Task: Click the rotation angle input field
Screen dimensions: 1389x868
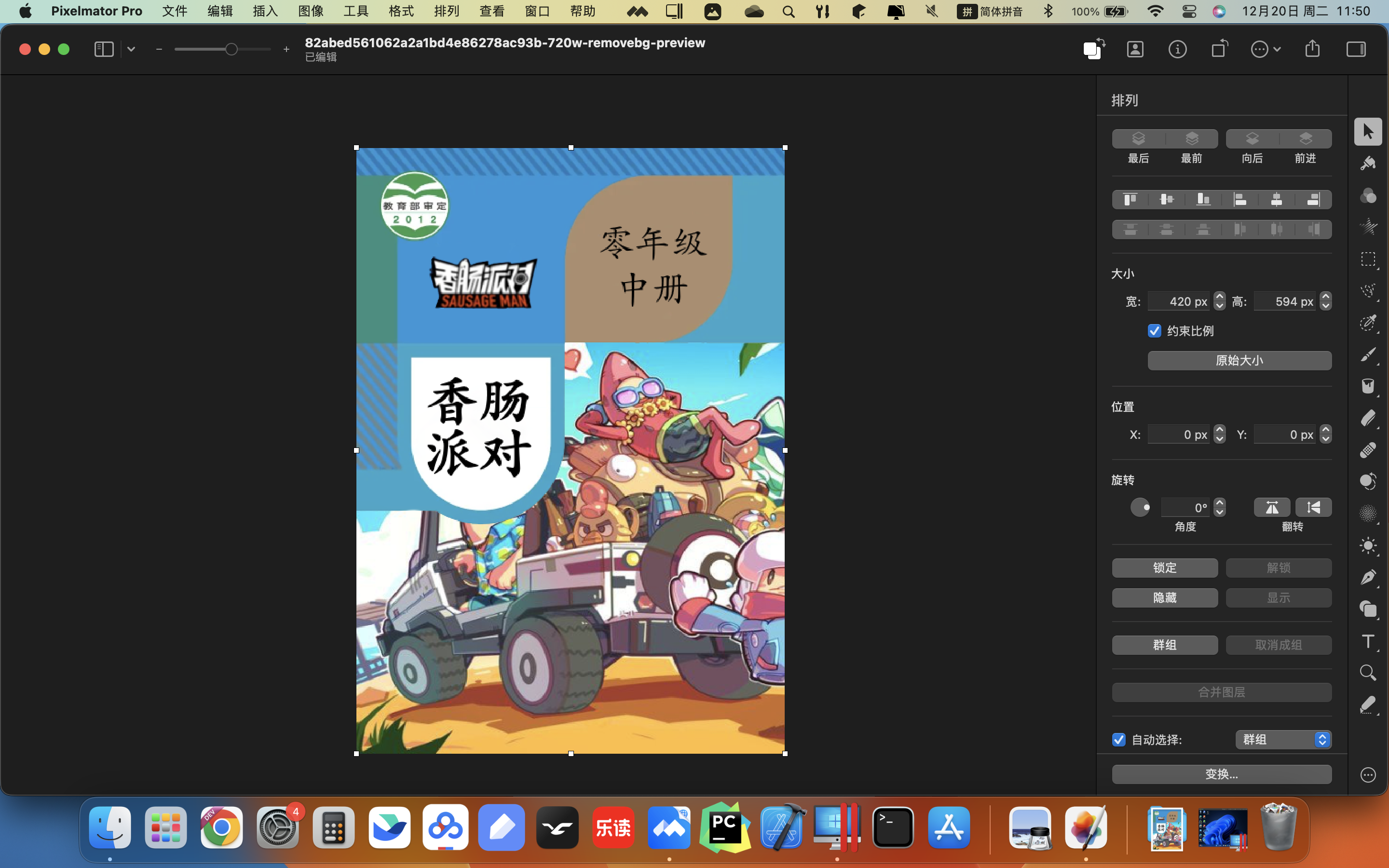Action: tap(1186, 507)
